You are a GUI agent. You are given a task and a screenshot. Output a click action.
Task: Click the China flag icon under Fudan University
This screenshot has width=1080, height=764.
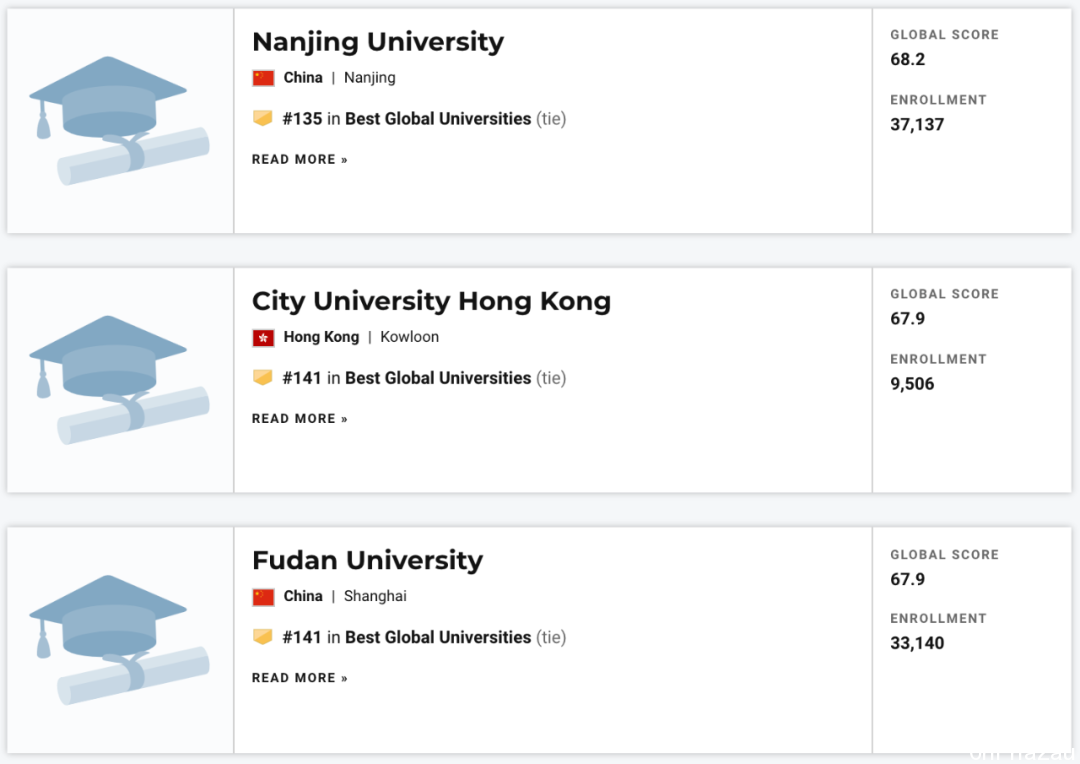[x=263, y=597]
